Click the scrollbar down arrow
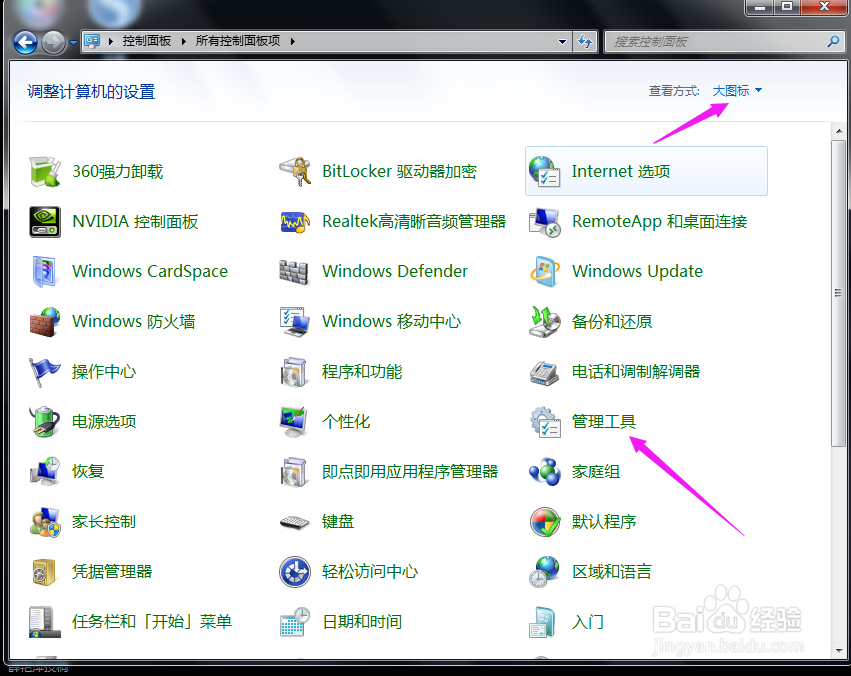The height and width of the screenshot is (676, 851). click(839, 651)
